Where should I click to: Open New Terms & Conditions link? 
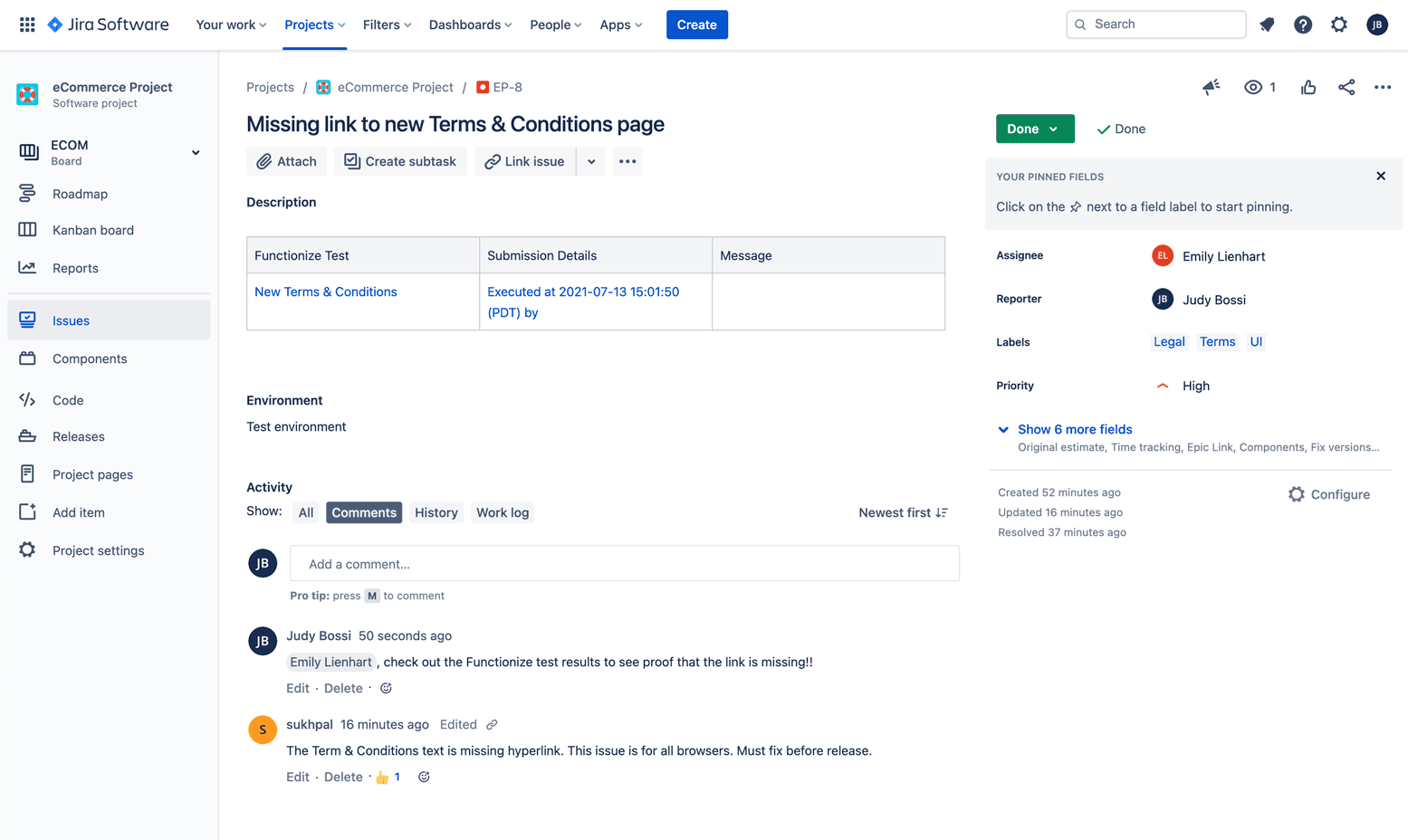point(325,291)
